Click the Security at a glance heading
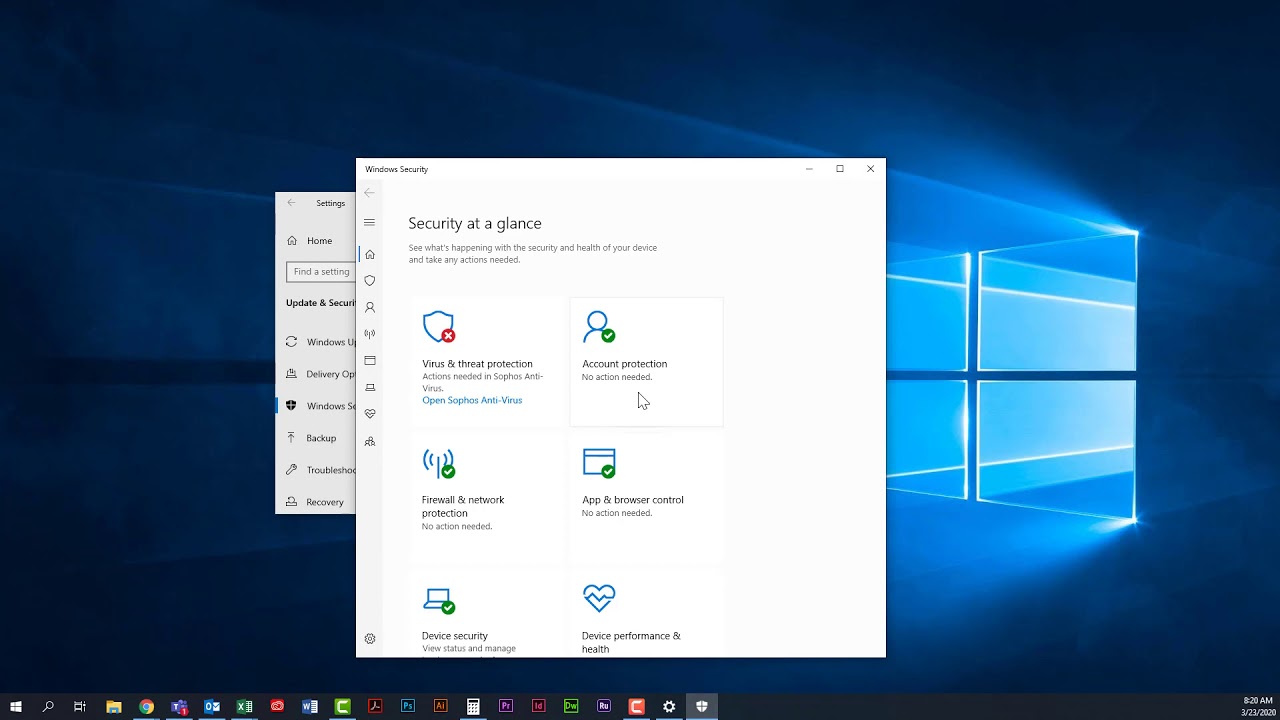 [x=475, y=224]
